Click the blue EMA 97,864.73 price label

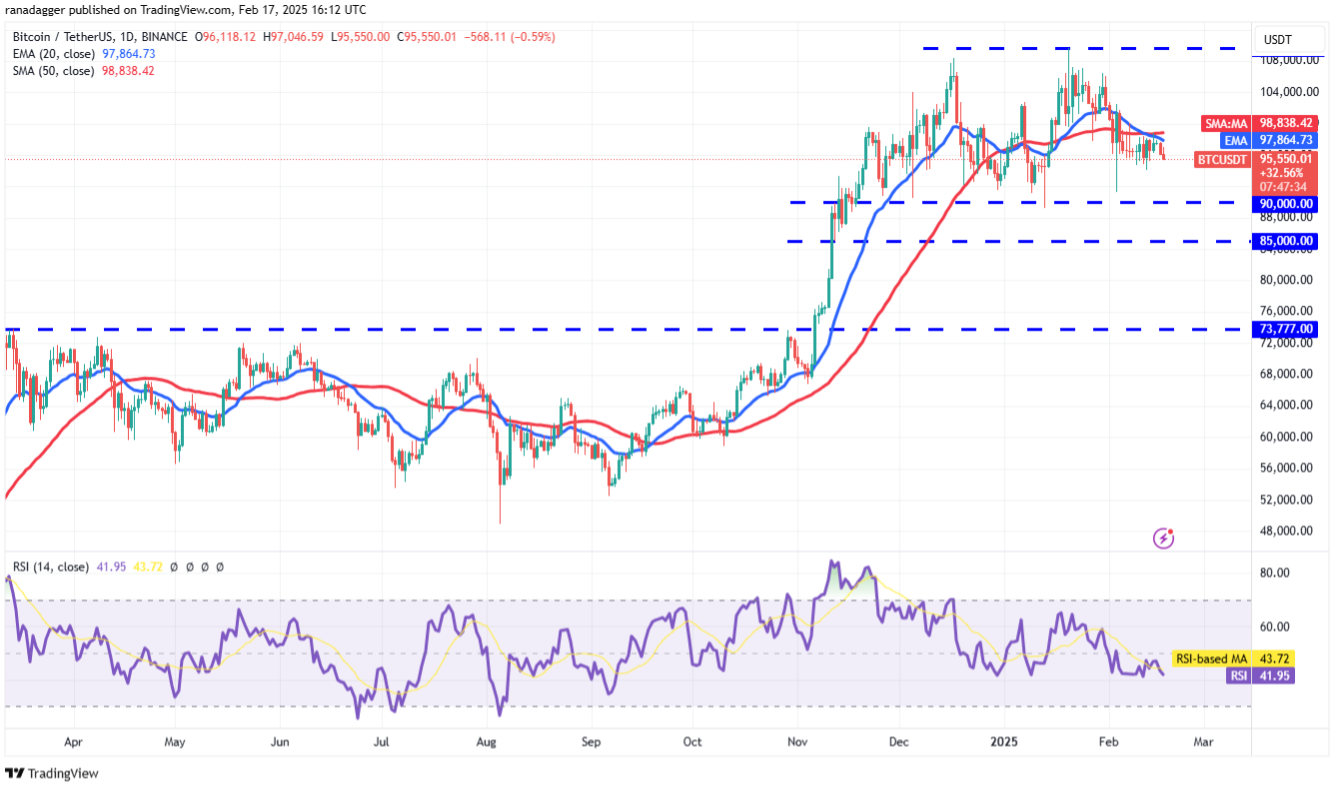point(1268,140)
